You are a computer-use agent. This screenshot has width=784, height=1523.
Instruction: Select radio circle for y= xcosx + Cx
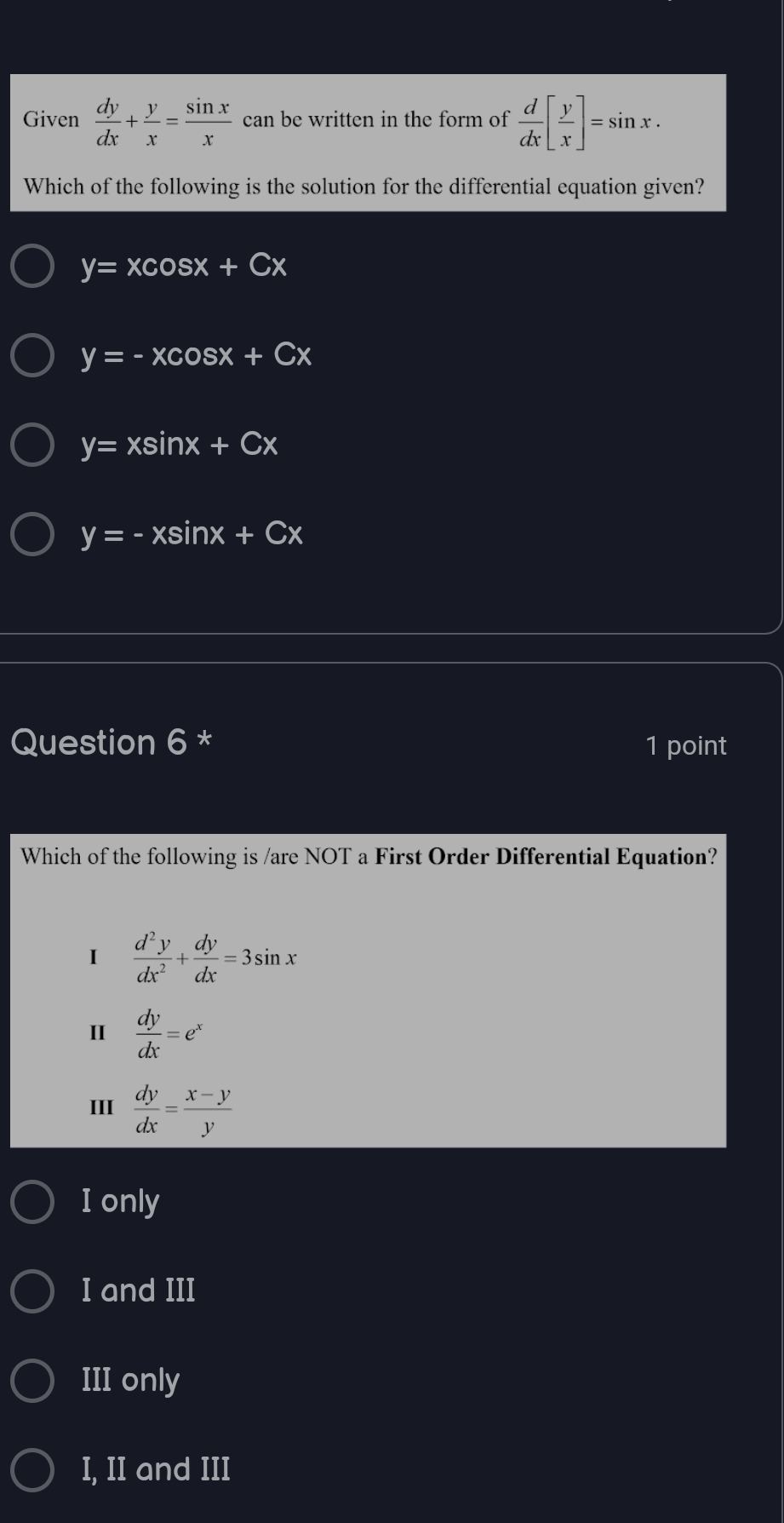pos(32,267)
